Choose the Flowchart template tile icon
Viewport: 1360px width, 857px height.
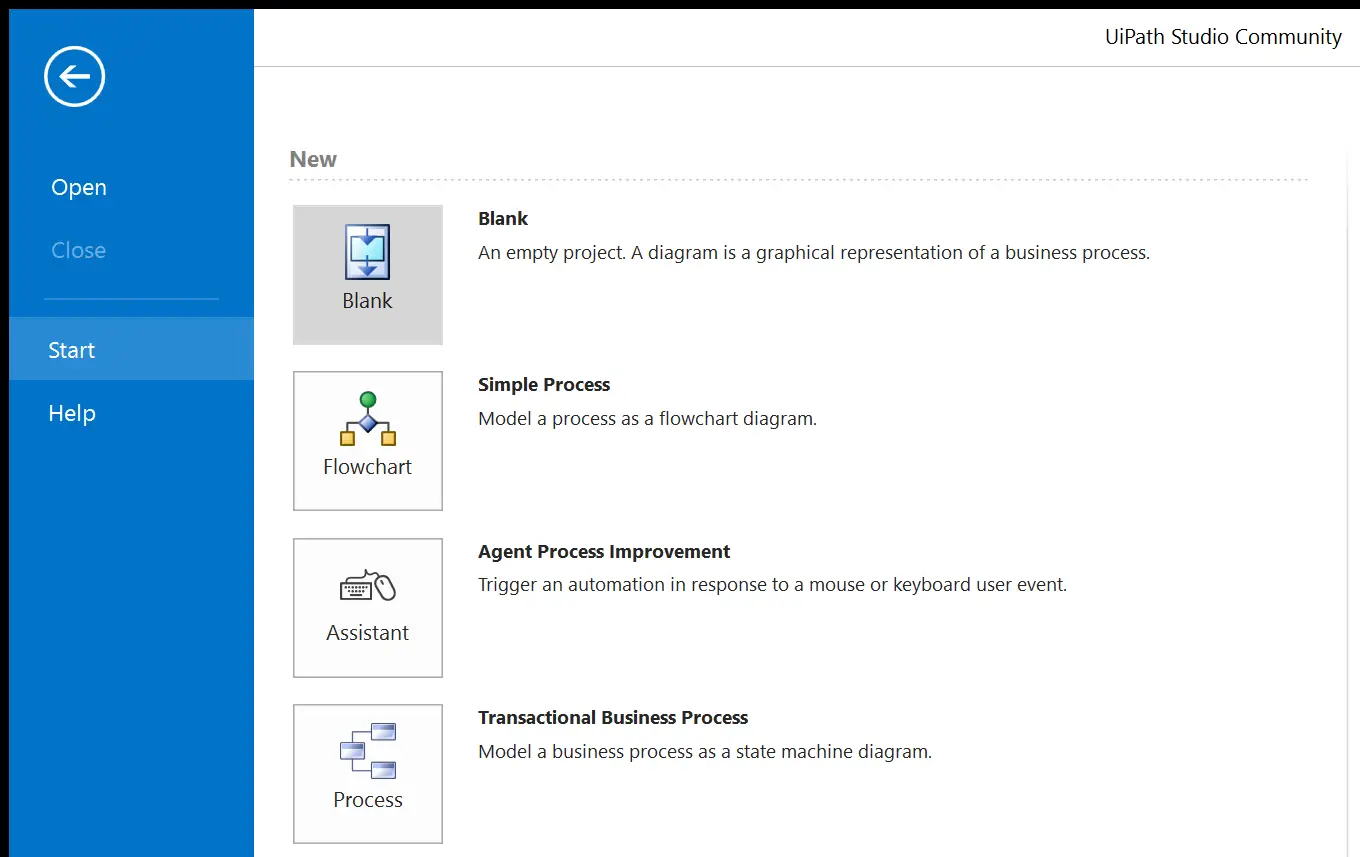tap(368, 441)
